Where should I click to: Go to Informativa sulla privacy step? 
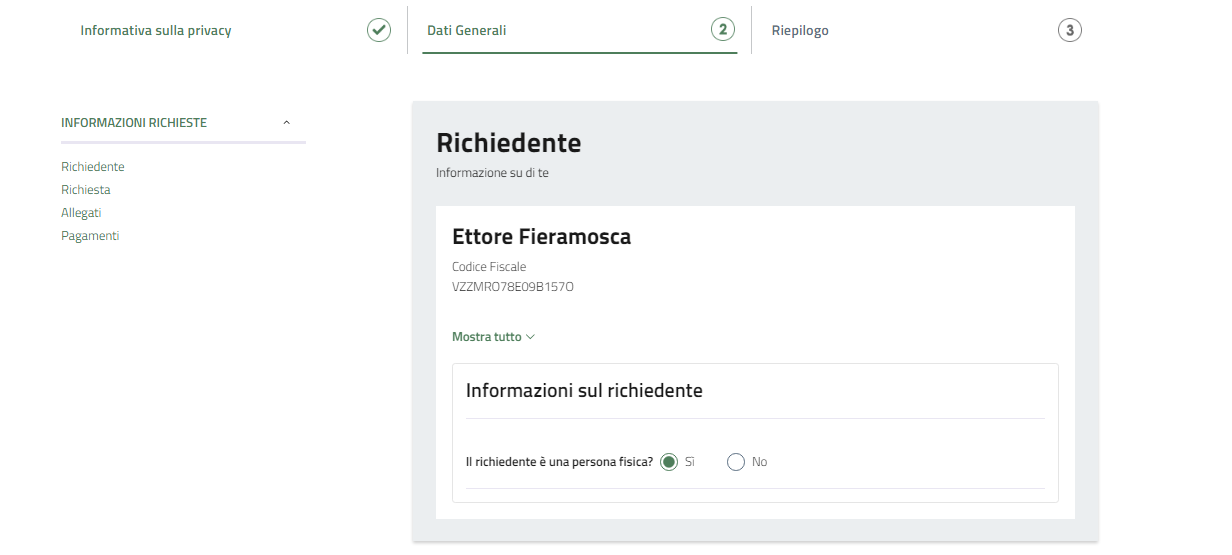156,31
